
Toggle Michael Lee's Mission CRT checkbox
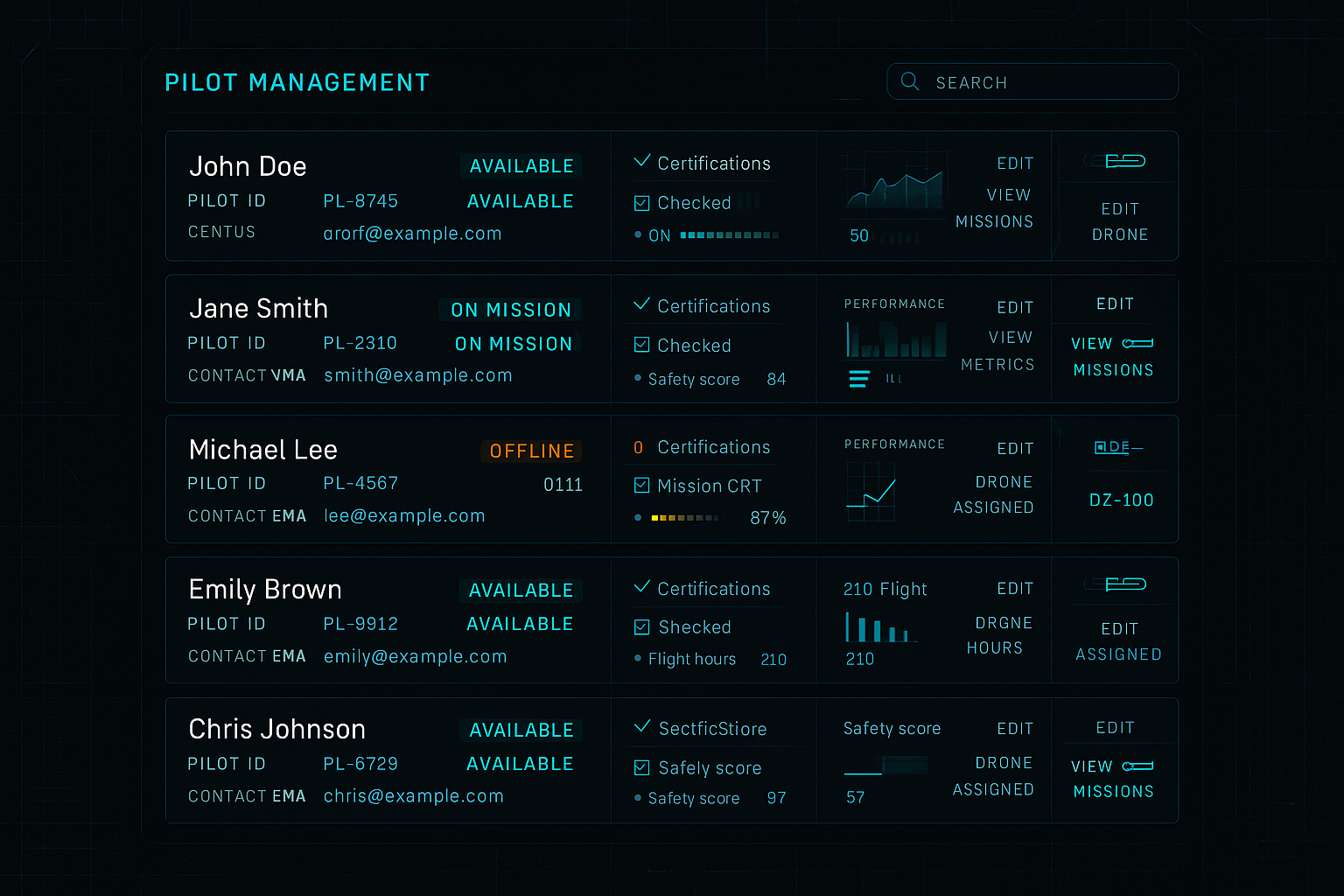[x=642, y=486]
